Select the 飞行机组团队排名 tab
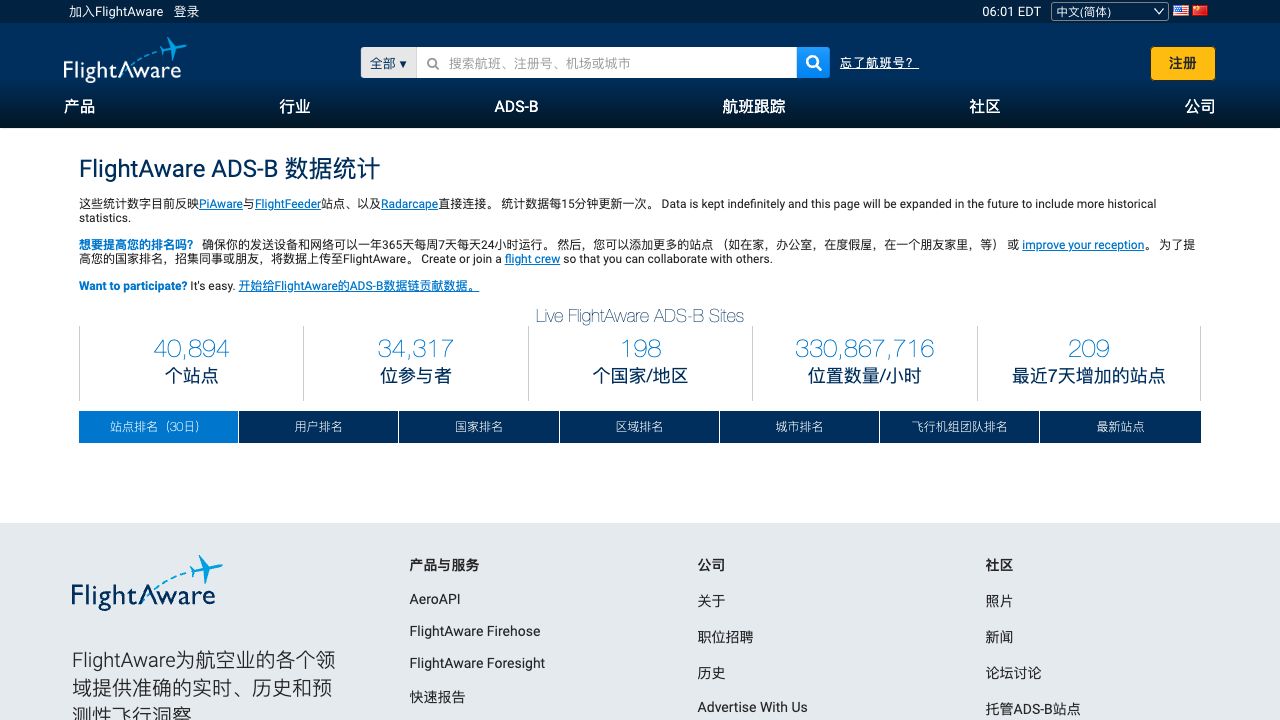 (959, 427)
